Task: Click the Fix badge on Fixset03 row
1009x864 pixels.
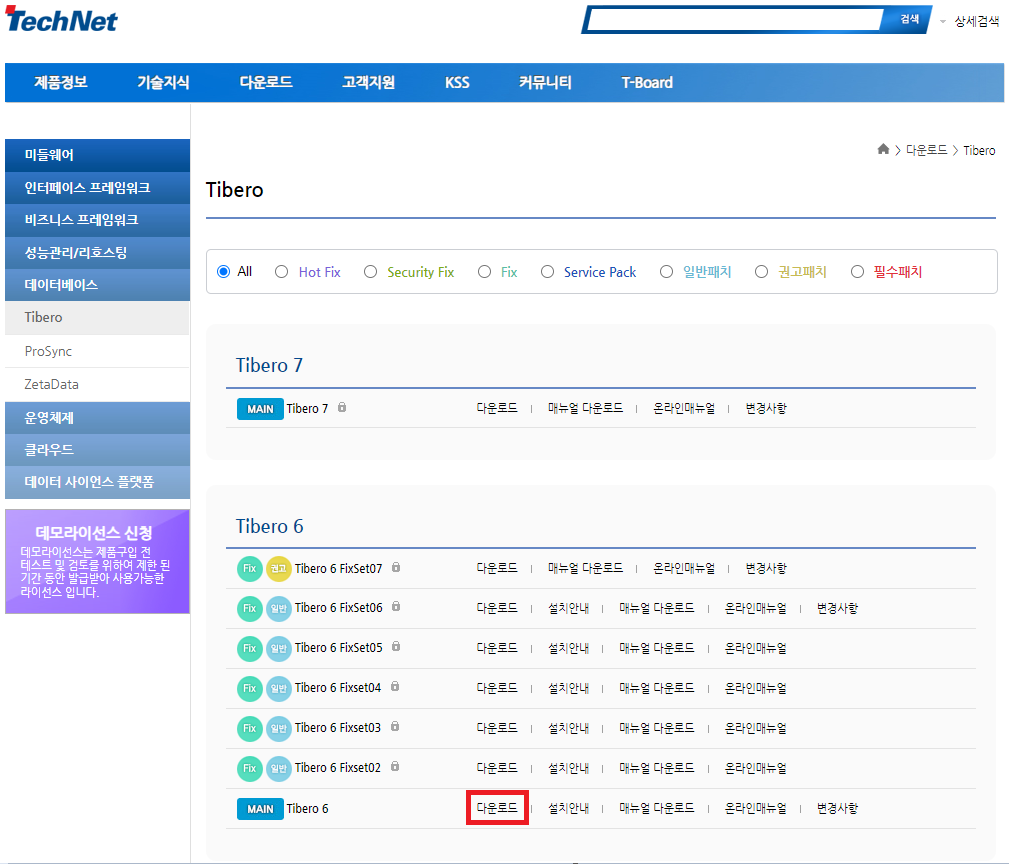Action: click(x=250, y=728)
